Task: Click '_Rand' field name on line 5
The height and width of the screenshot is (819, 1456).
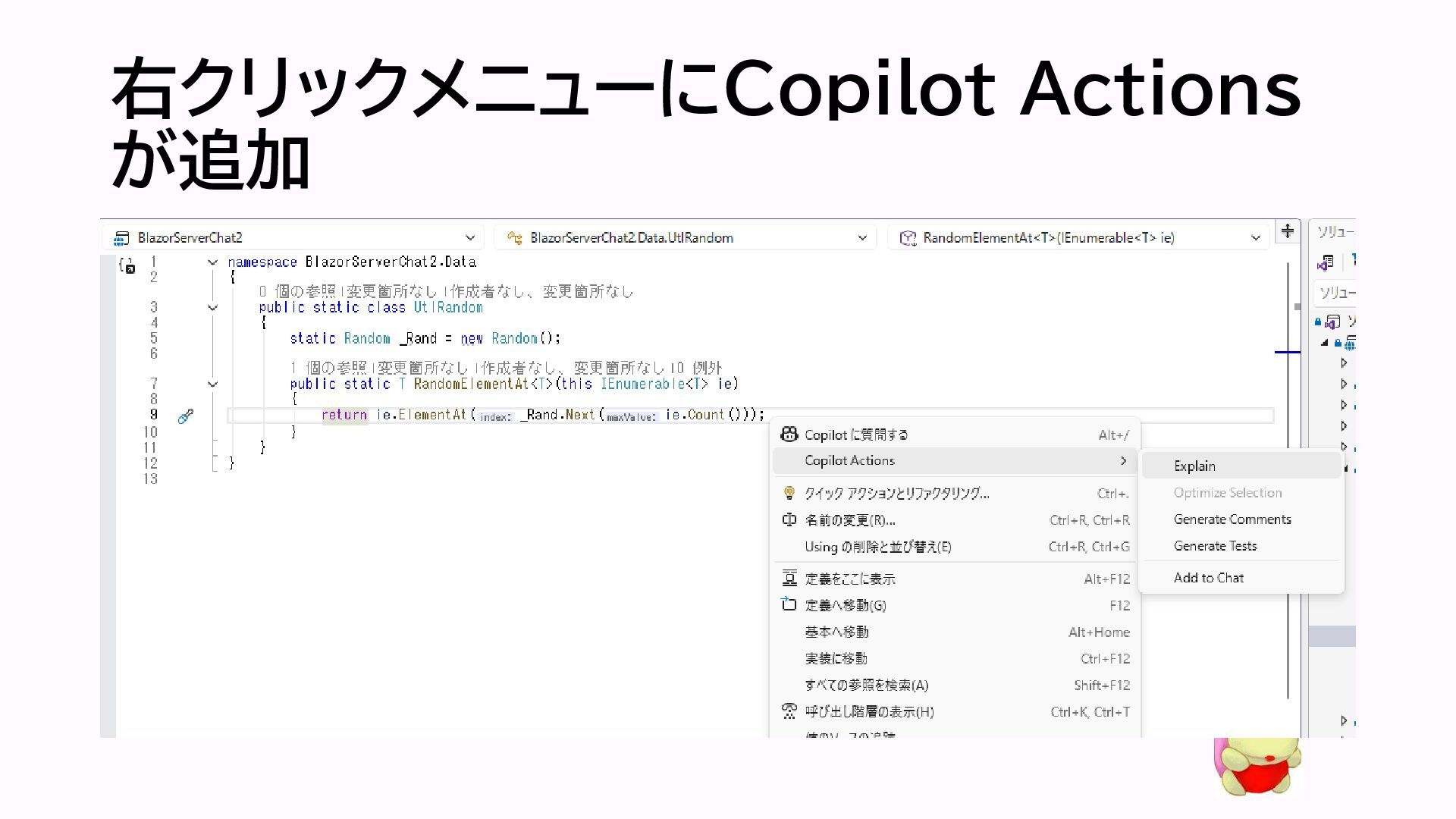Action: 418,338
